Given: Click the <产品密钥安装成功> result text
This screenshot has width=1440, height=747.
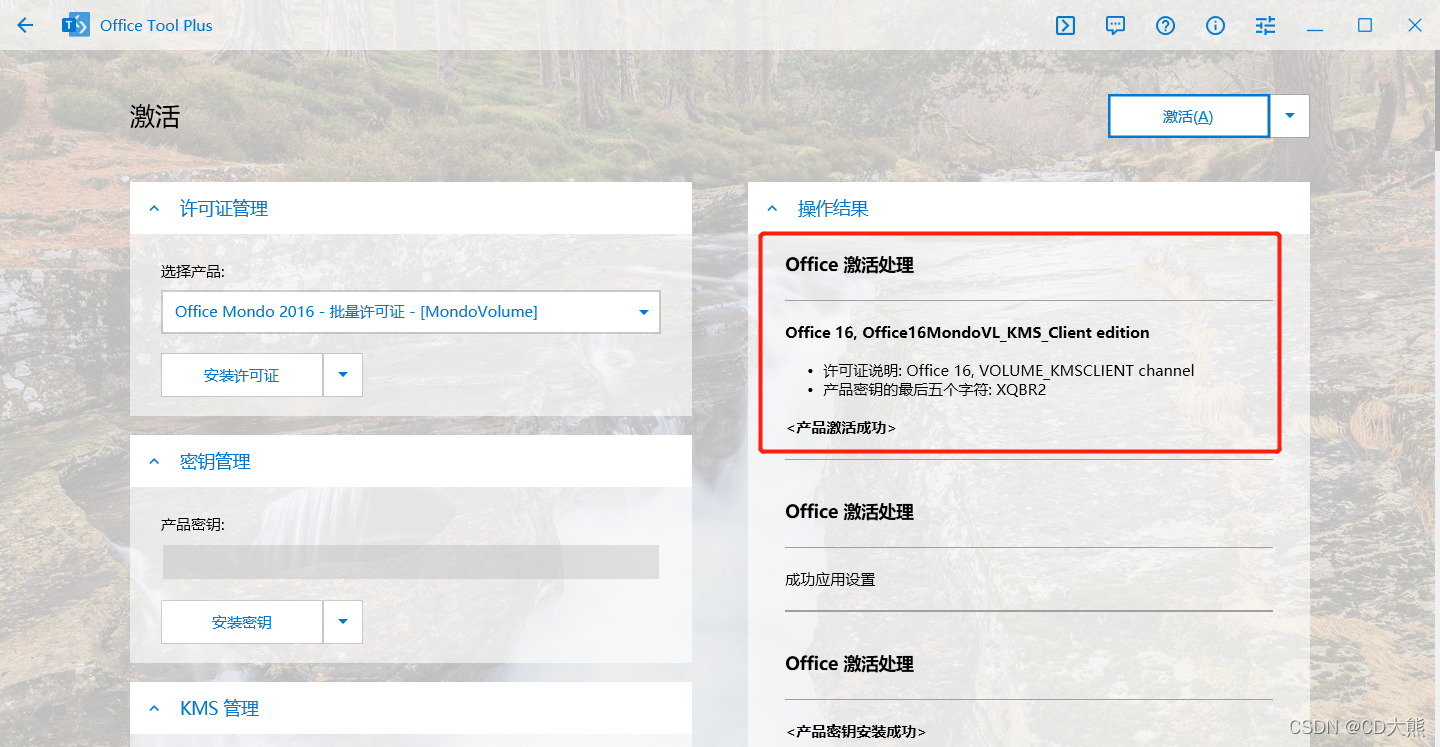Looking at the screenshot, I should click(x=856, y=732).
